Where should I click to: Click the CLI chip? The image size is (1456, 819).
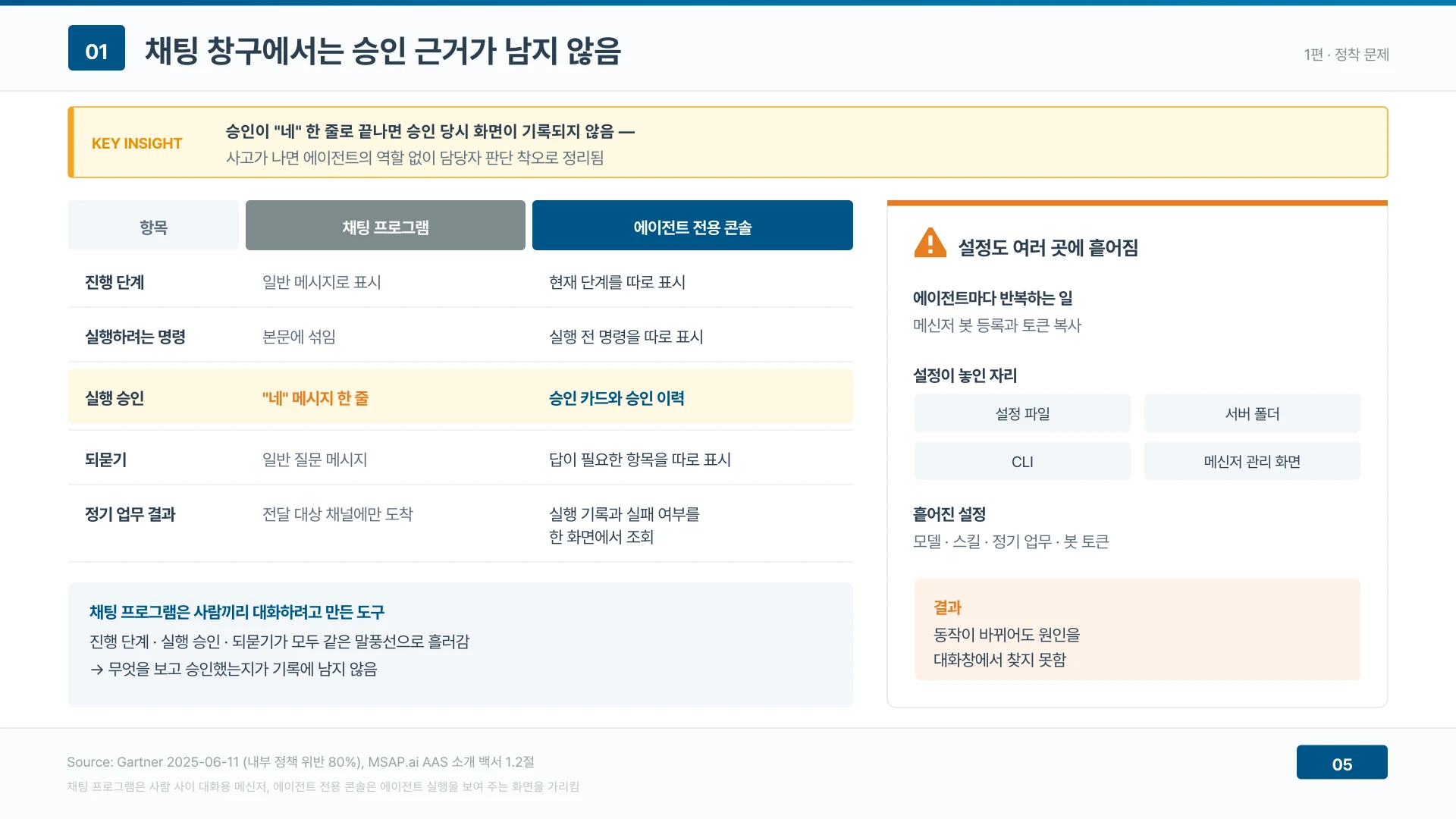(1022, 461)
